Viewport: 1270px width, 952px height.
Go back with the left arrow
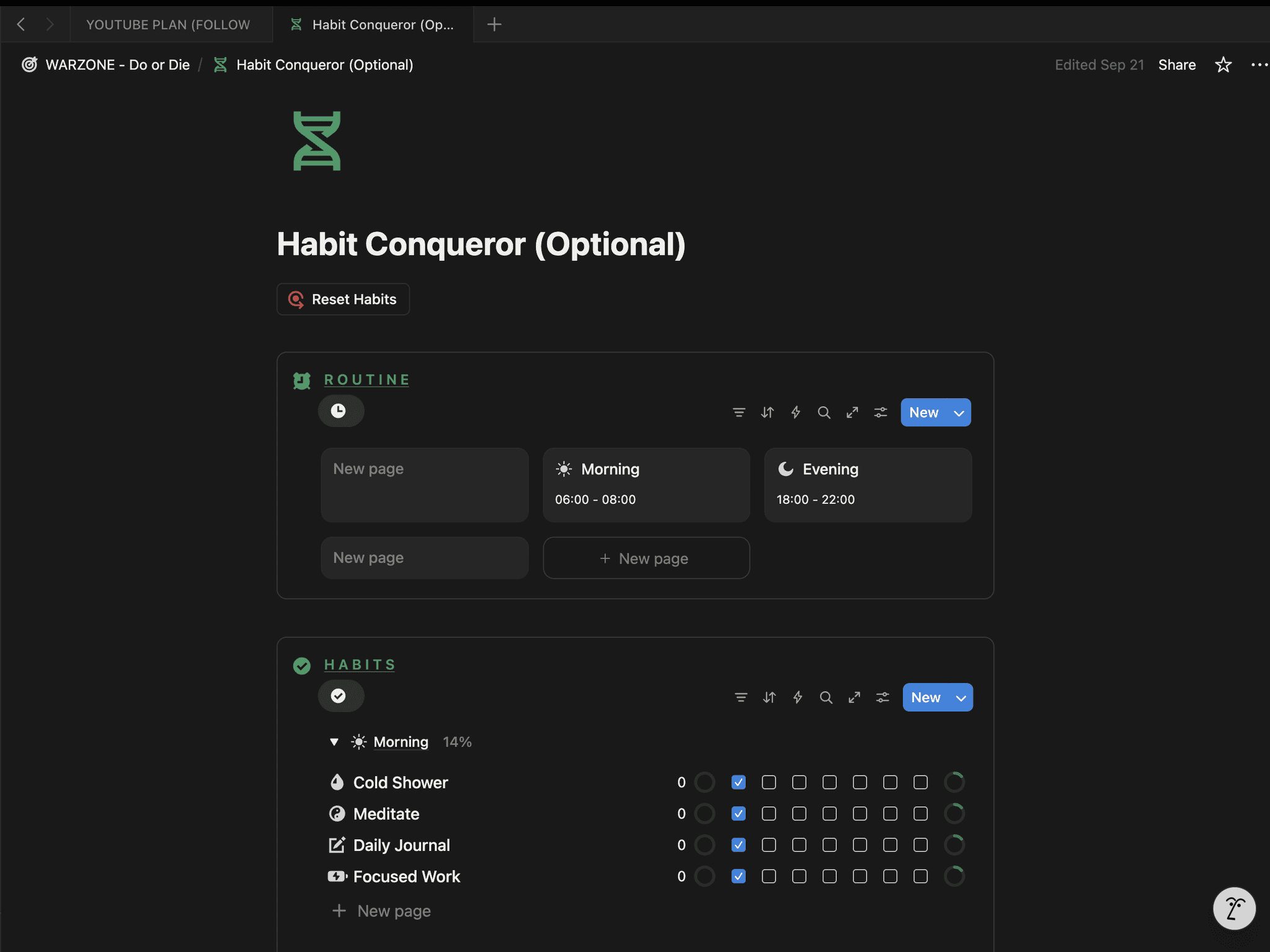coord(21,25)
